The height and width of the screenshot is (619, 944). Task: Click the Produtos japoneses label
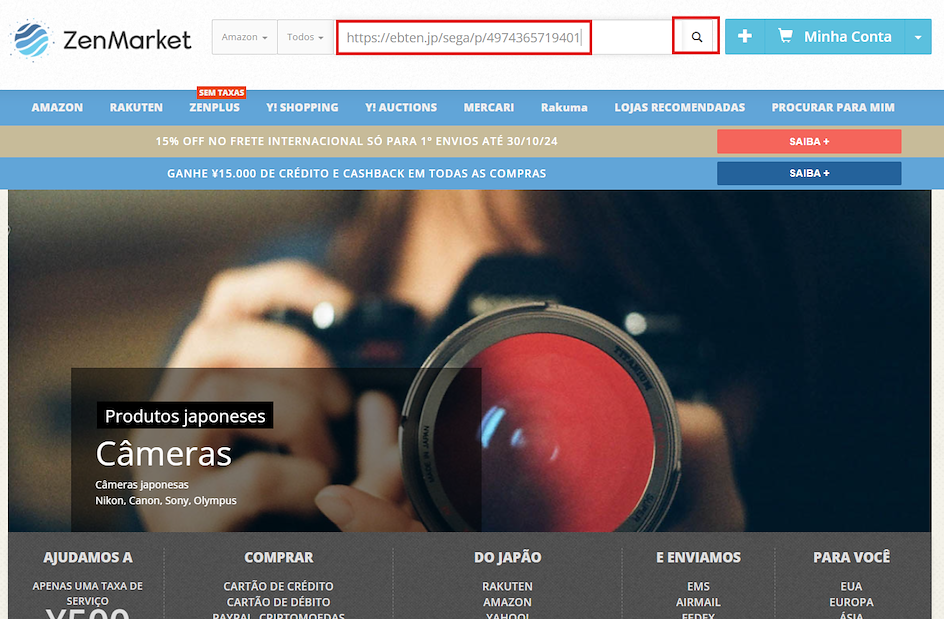[185, 416]
